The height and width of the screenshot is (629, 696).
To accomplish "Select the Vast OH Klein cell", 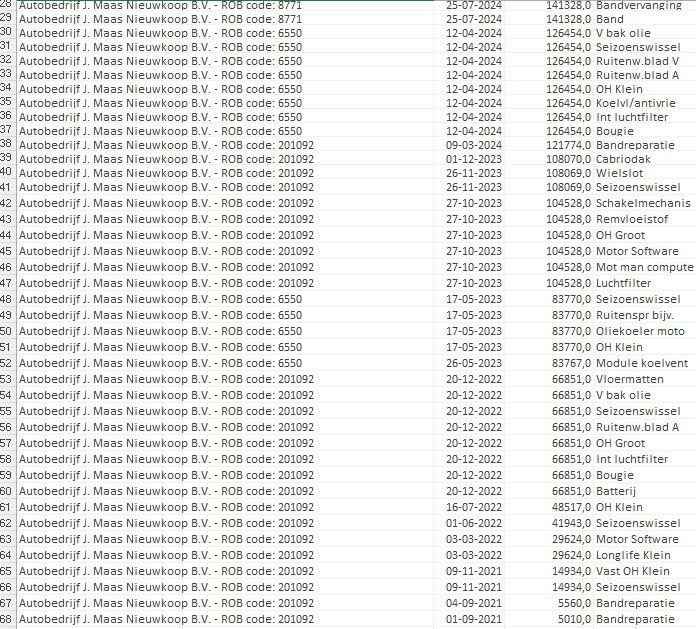I will [x=637, y=571].
